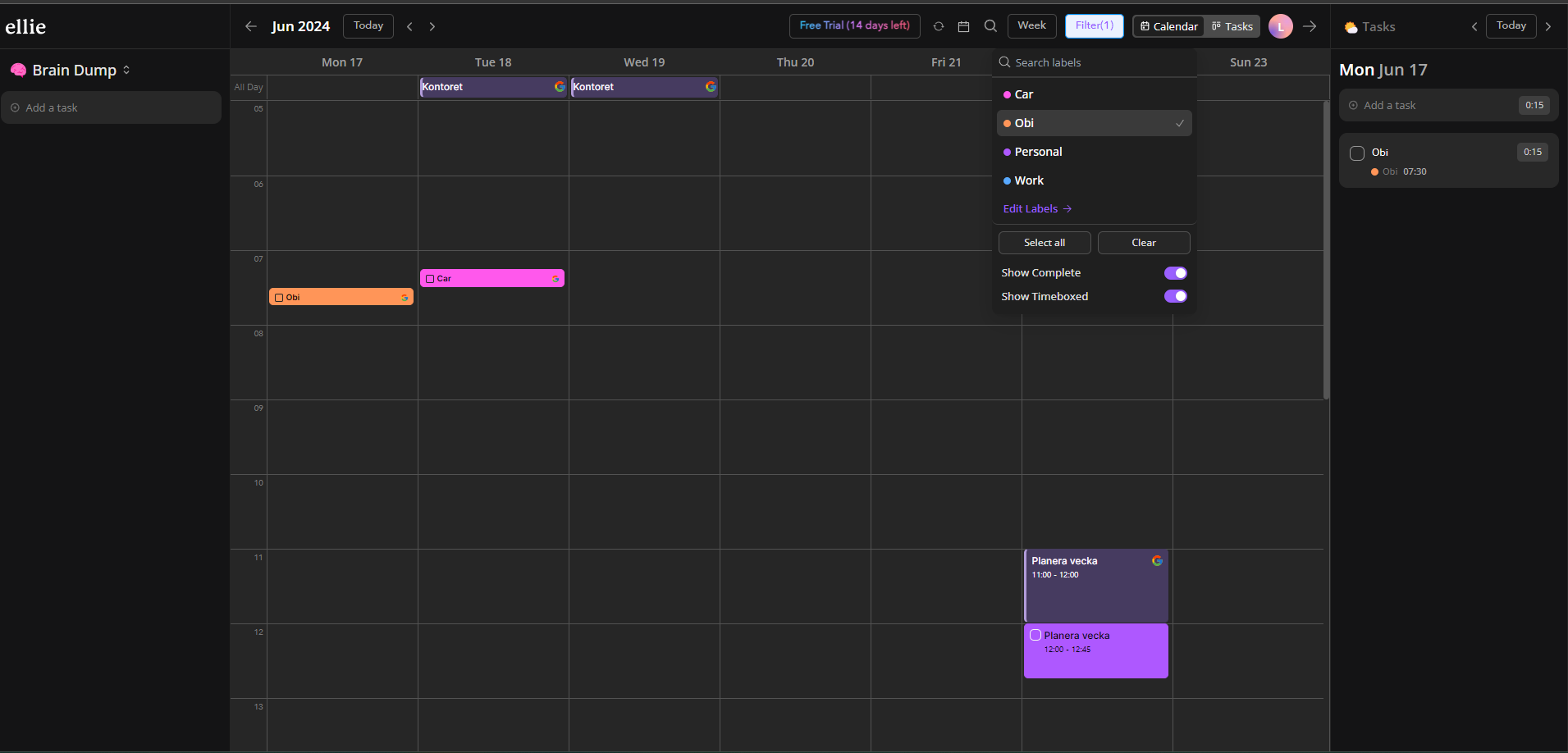The image size is (1568, 753).
Task: Click the blue Work label color dot
Action: 1007,181
